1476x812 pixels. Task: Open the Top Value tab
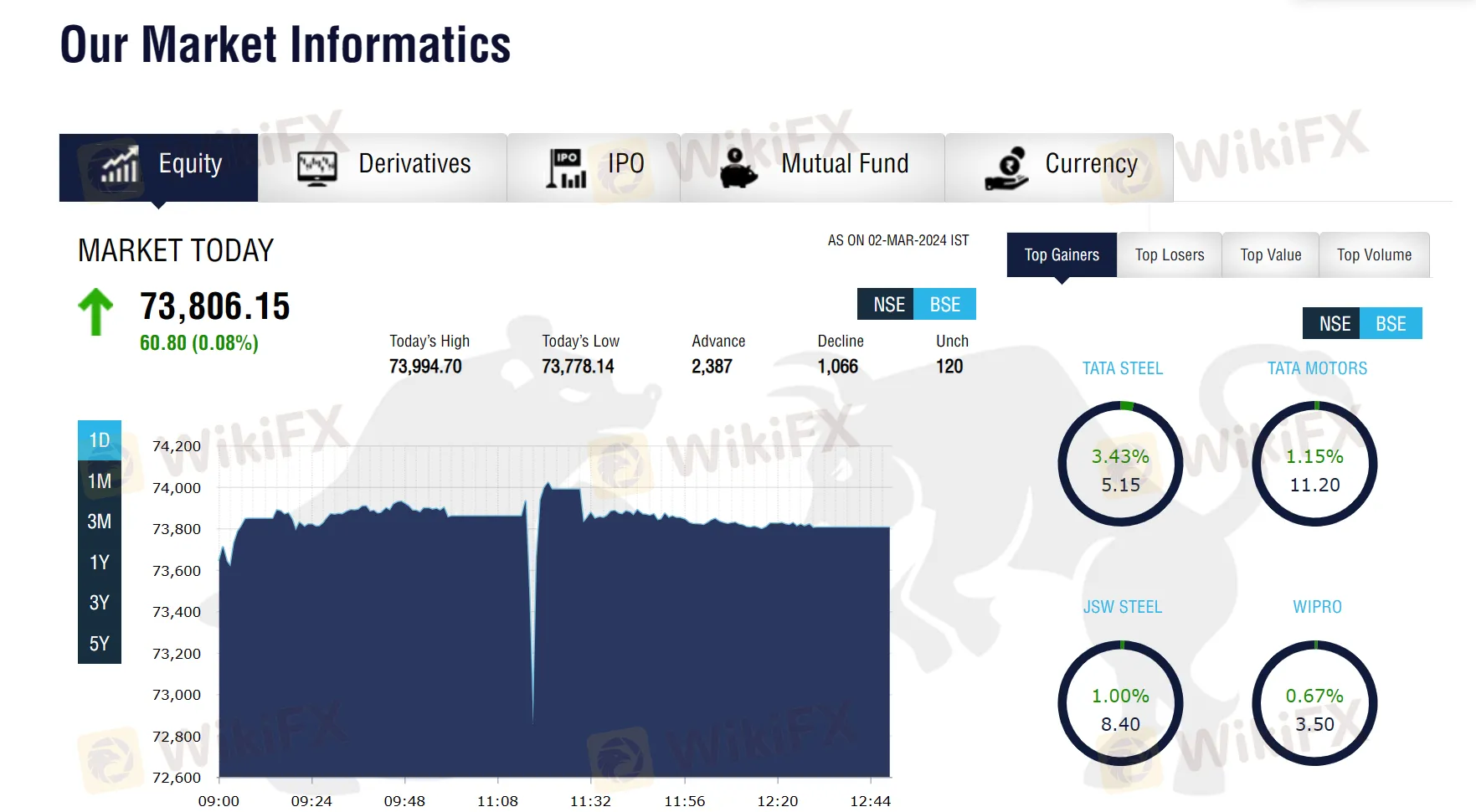(1271, 254)
